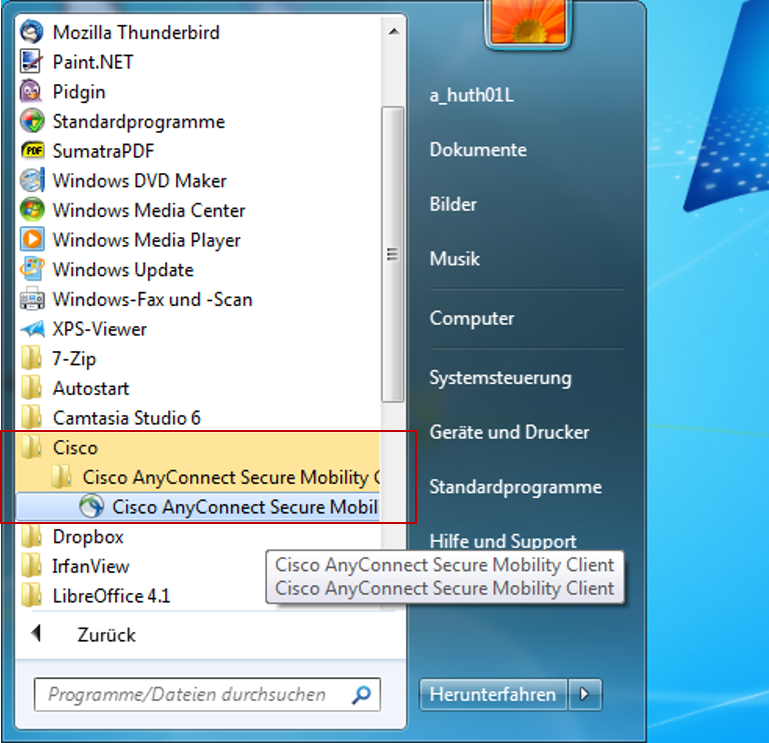
Task: Launch Windows-Fax und -Scan label
Action: tap(152, 299)
